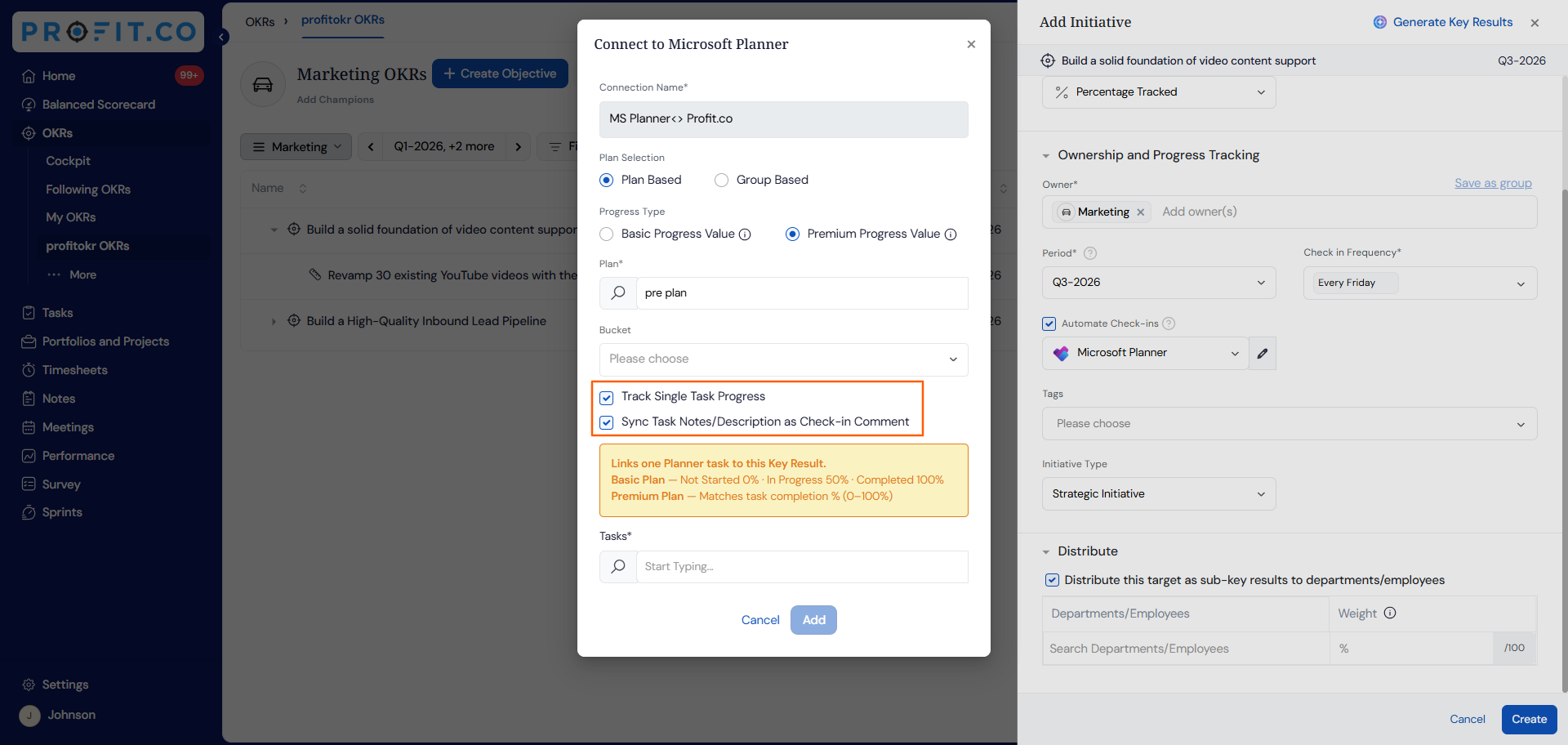This screenshot has height=745, width=1568.
Task: Click the Add button in Planner dialog
Action: pyautogui.click(x=813, y=620)
